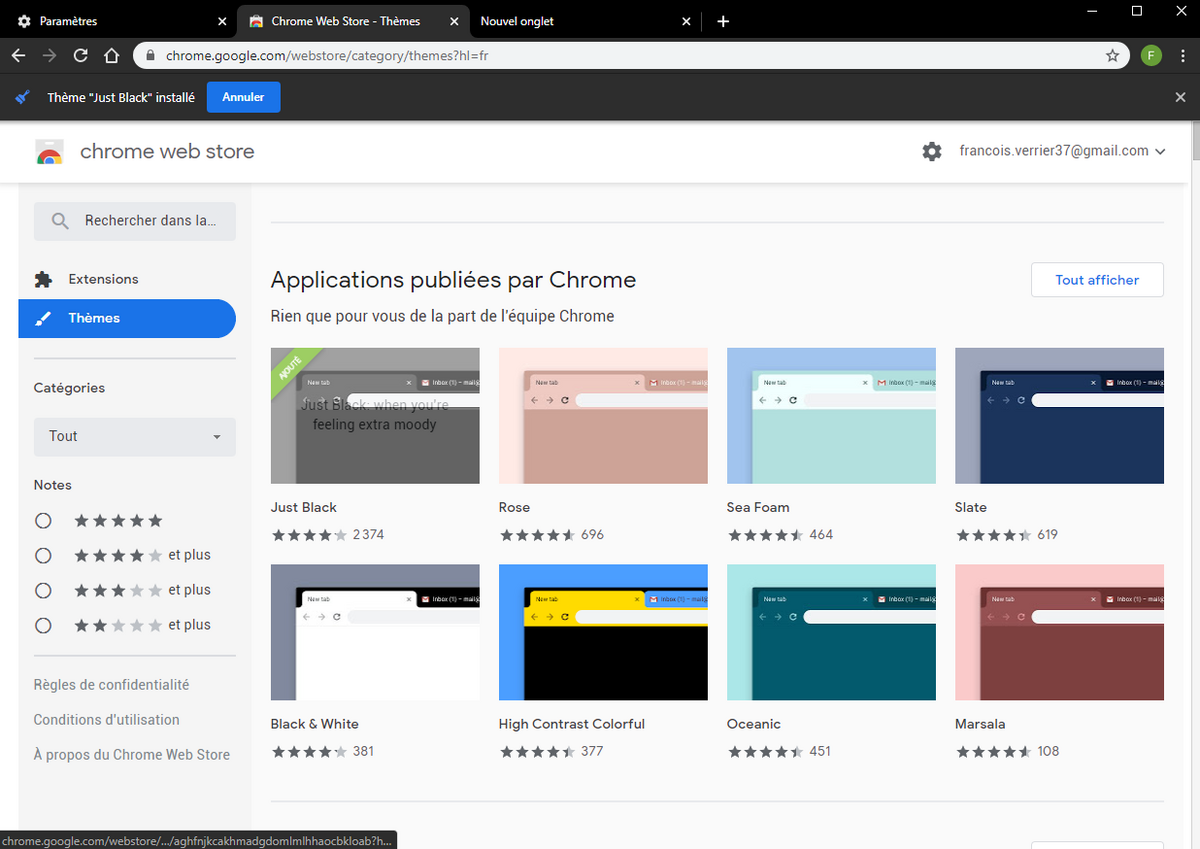1200x849 pixels.
Task: Open the High Contrast Colorful theme thumbnail
Action: (603, 632)
